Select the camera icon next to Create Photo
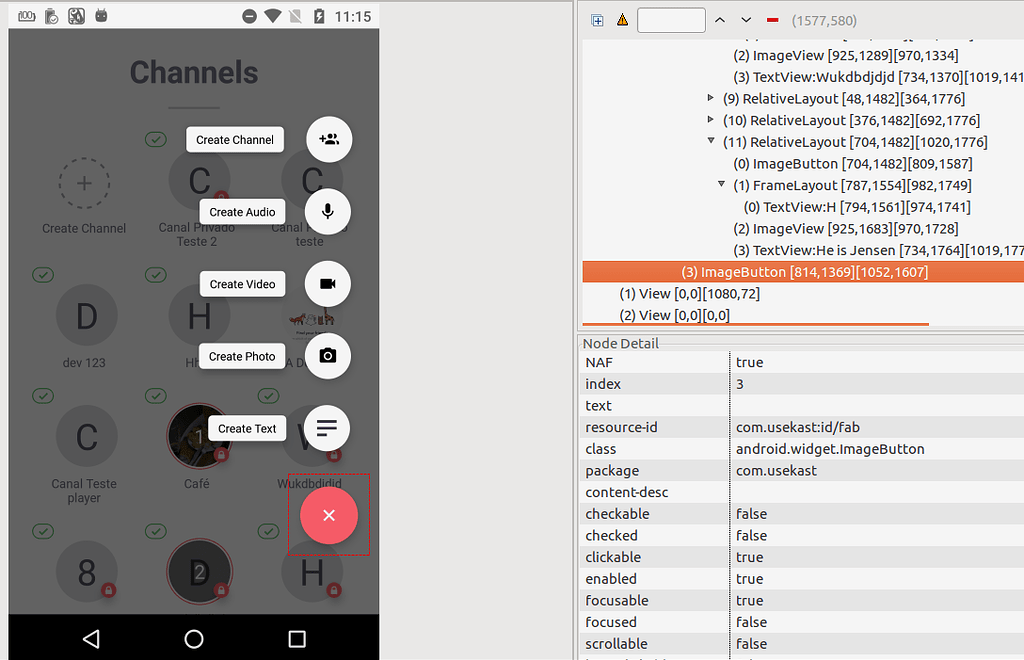1024x660 pixels. coord(328,356)
